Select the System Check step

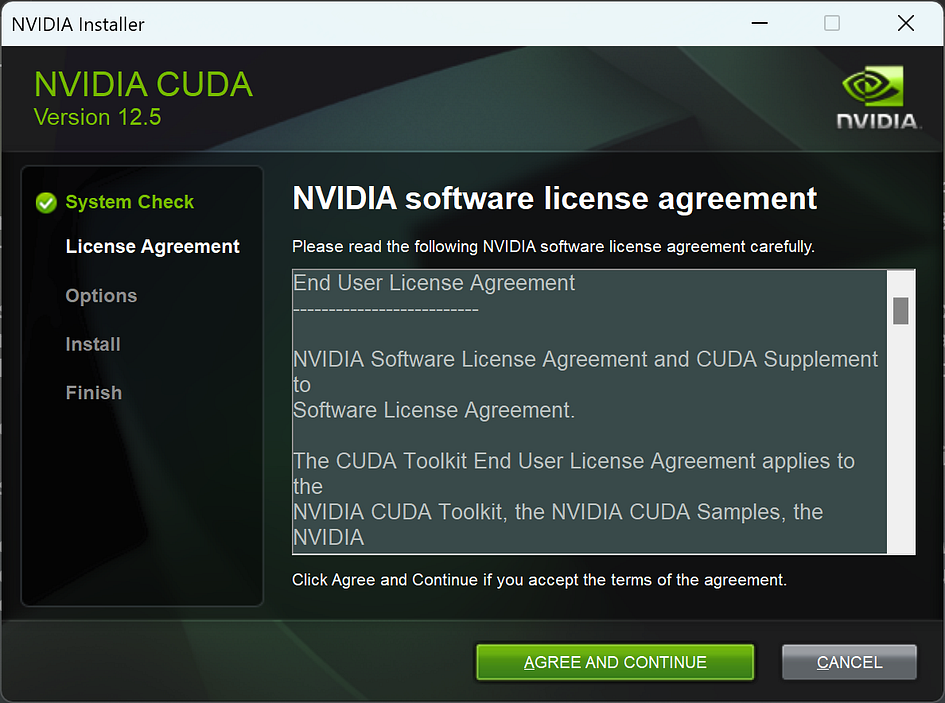(x=130, y=202)
